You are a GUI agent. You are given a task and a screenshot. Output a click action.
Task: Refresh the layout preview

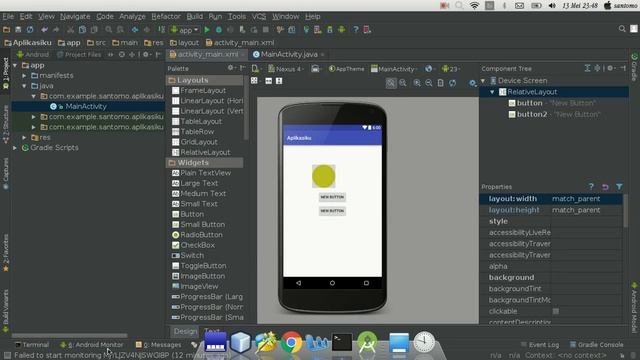pyautogui.click(x=453, y=83)
